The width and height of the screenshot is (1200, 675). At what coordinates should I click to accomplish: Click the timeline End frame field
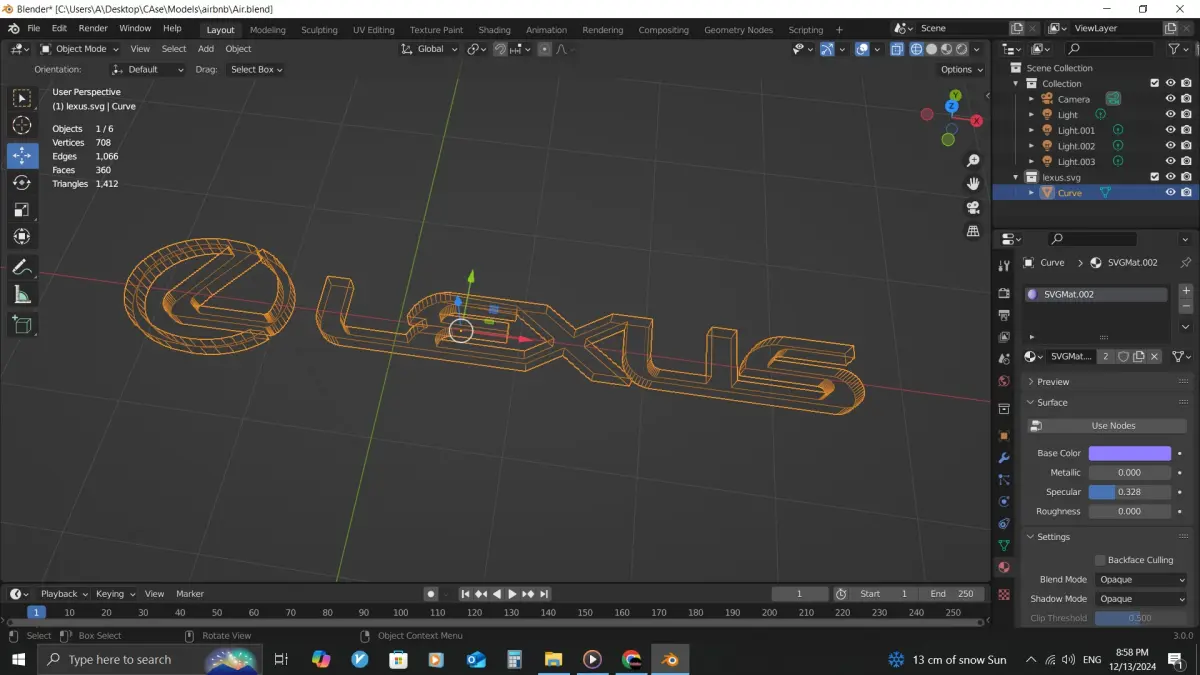click(951, 594)
